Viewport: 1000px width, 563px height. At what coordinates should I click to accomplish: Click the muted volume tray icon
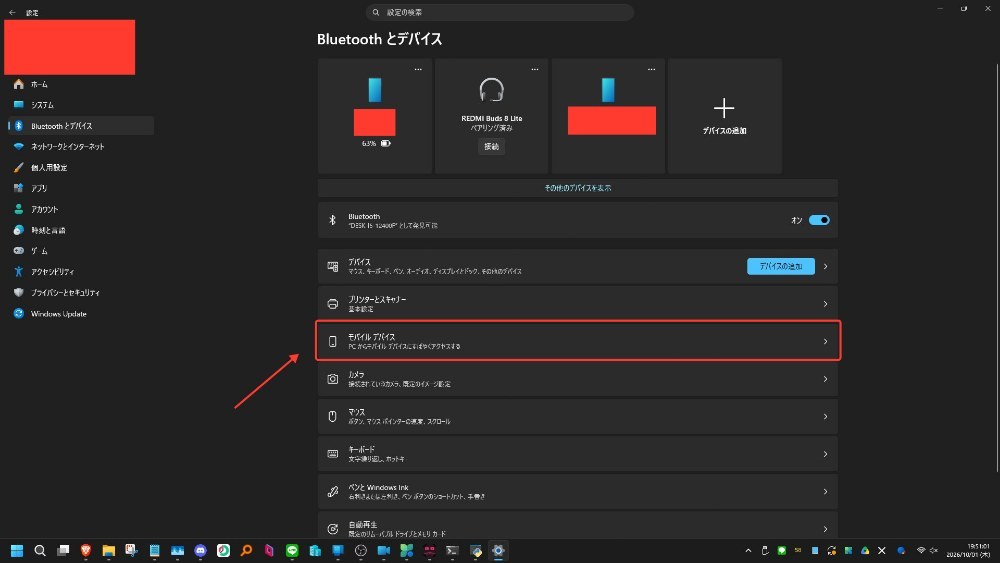click(x=934, y=551)
